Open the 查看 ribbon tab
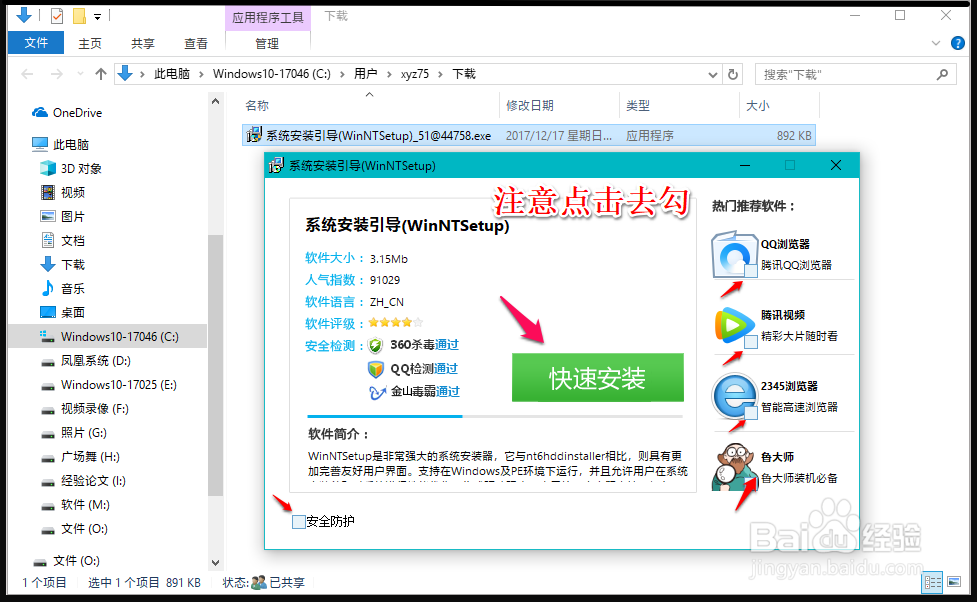Viewport: 977px width, 602px height. 196,44
